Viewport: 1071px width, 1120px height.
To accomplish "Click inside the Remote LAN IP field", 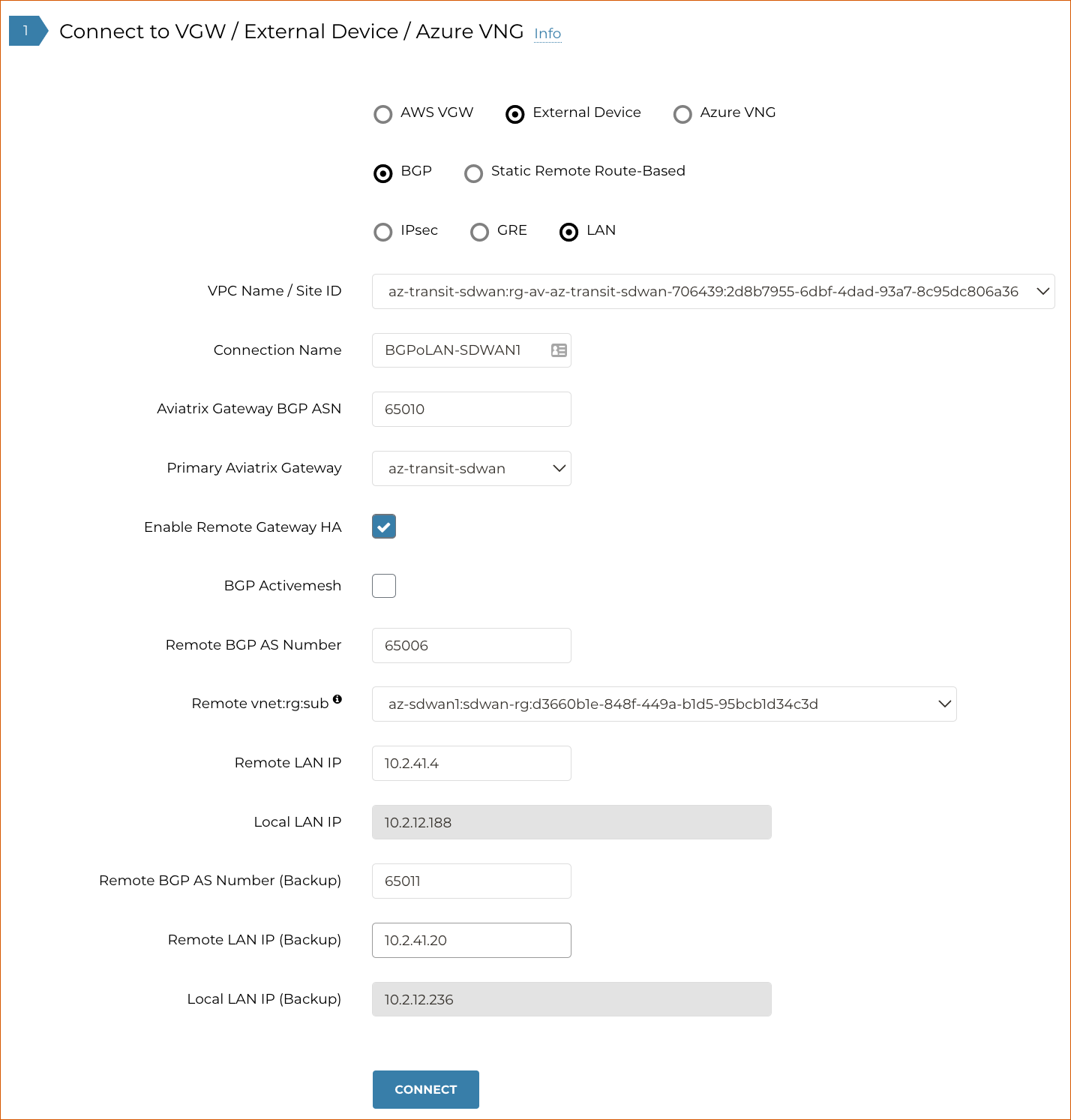I will pos(471,763).
